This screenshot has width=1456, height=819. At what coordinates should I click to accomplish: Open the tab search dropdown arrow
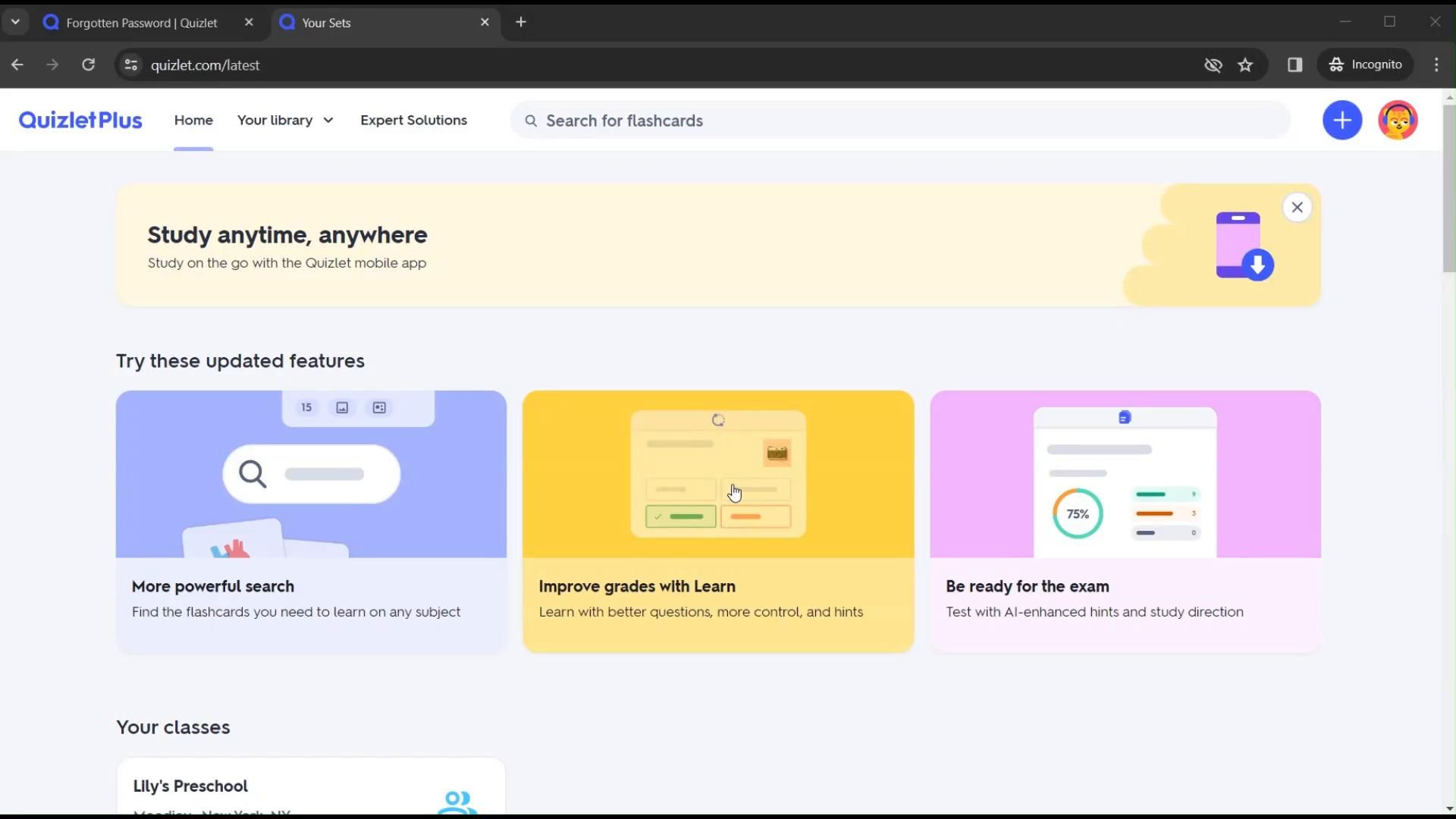(15, 22)
